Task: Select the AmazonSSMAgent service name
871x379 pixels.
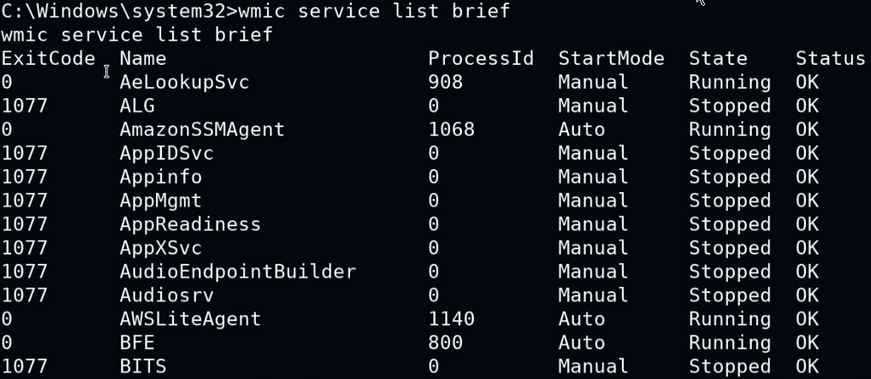Action: pos(202,129)
